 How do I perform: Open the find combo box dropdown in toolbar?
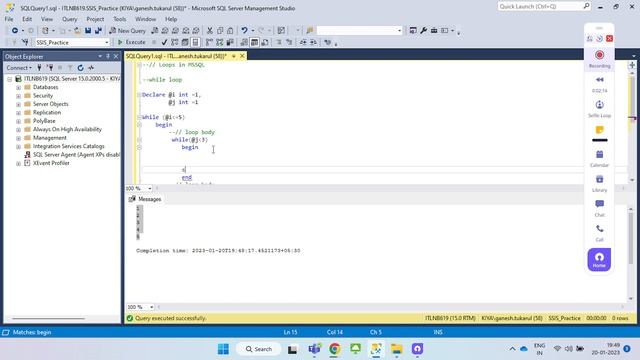(x=399, y=31)
